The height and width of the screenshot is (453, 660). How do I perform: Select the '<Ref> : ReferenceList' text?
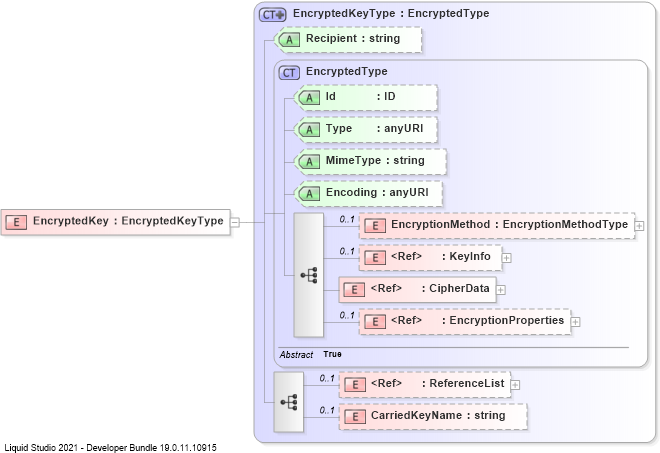[437, 384]
